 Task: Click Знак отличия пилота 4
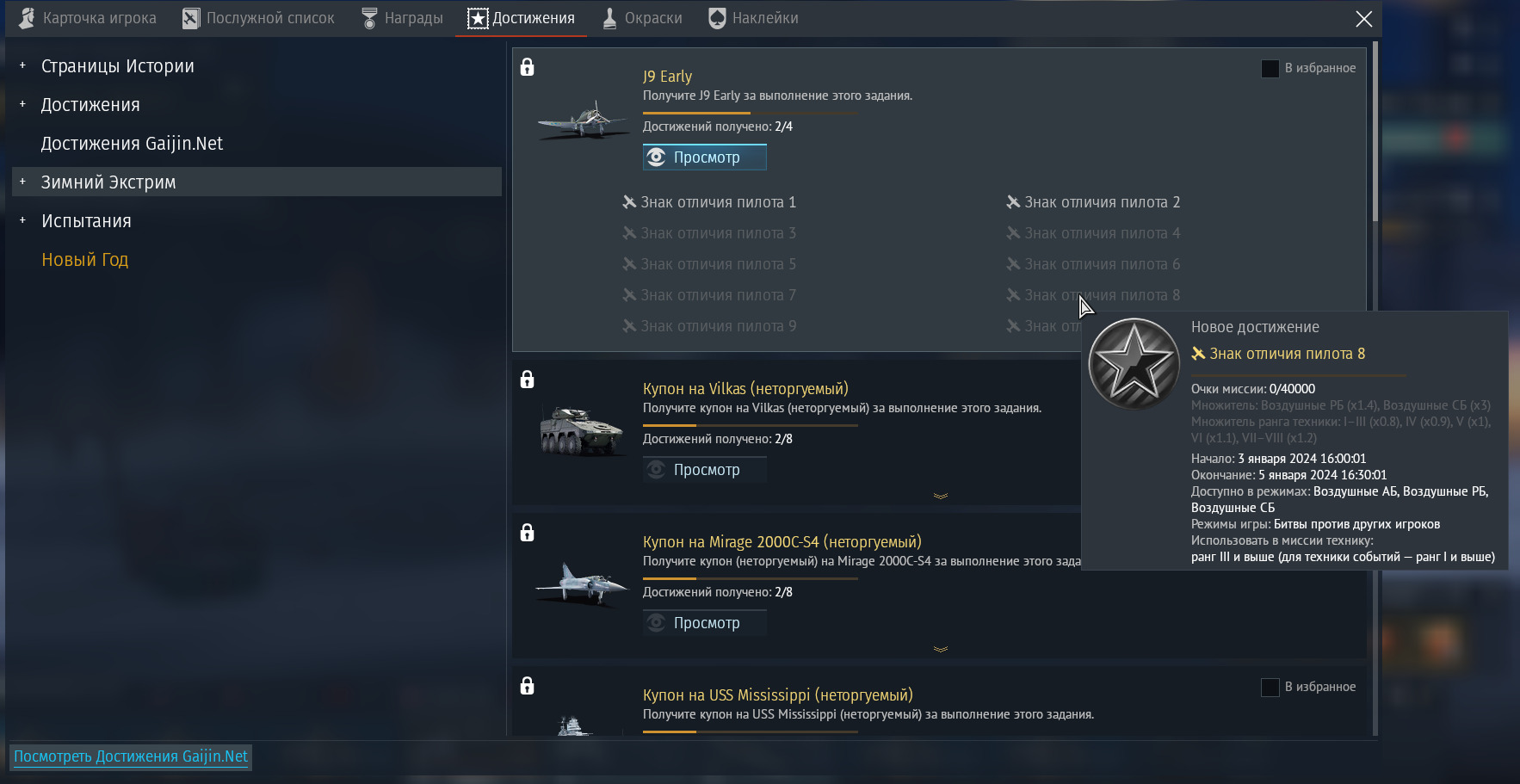tap(1102, 233)
